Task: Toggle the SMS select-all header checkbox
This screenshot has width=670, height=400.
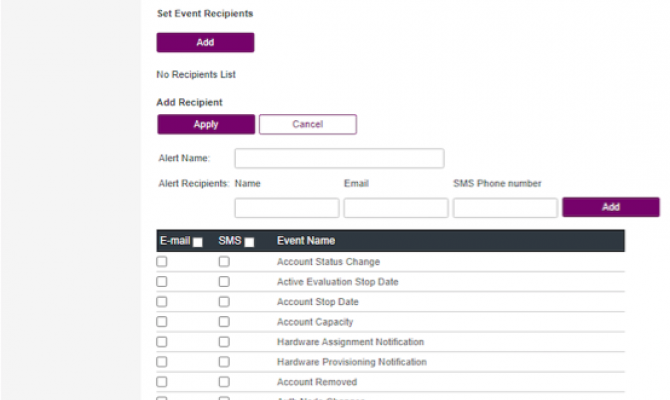Action: [x=249, y=241]
